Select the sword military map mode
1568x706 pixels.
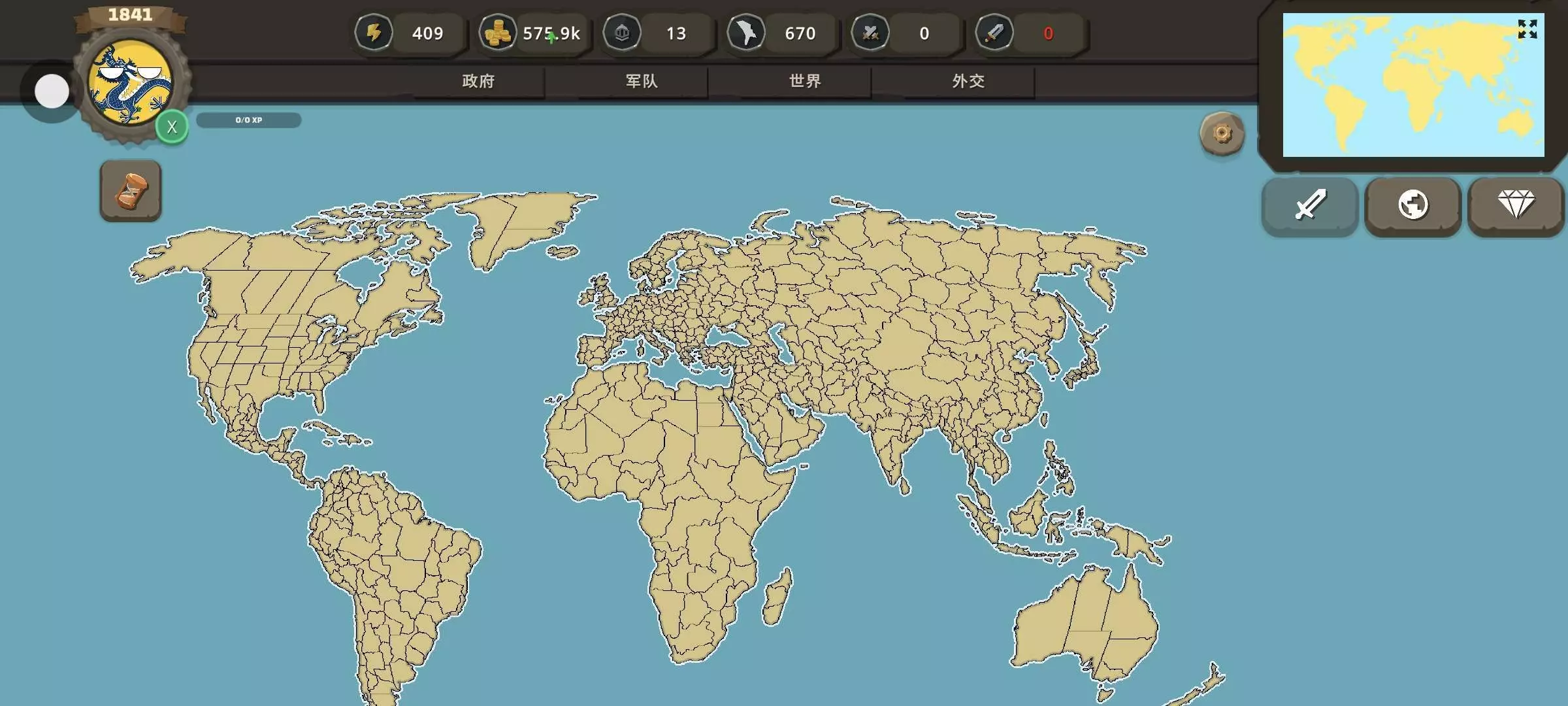(1310, 205)
